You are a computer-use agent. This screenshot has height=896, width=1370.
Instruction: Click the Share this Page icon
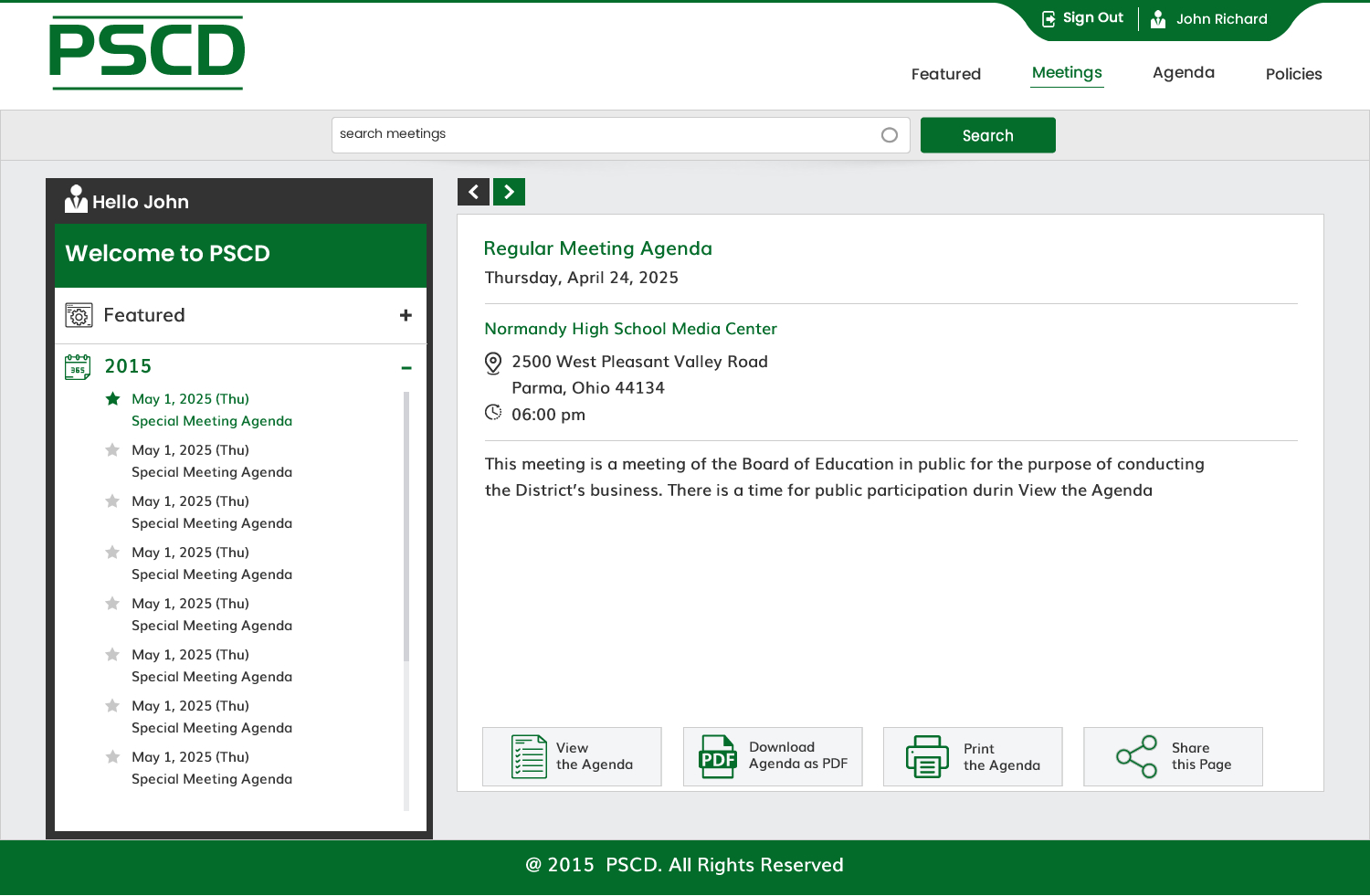(x=1136, y=756)
